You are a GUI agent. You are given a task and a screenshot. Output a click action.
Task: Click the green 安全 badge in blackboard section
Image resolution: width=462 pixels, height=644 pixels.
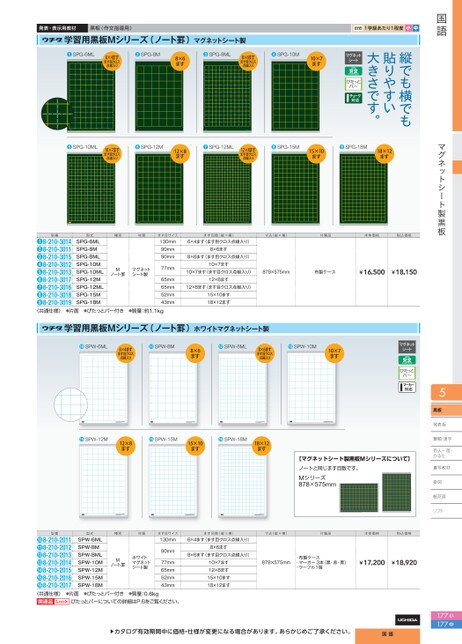pyautogui.click(x=353, y=71)
